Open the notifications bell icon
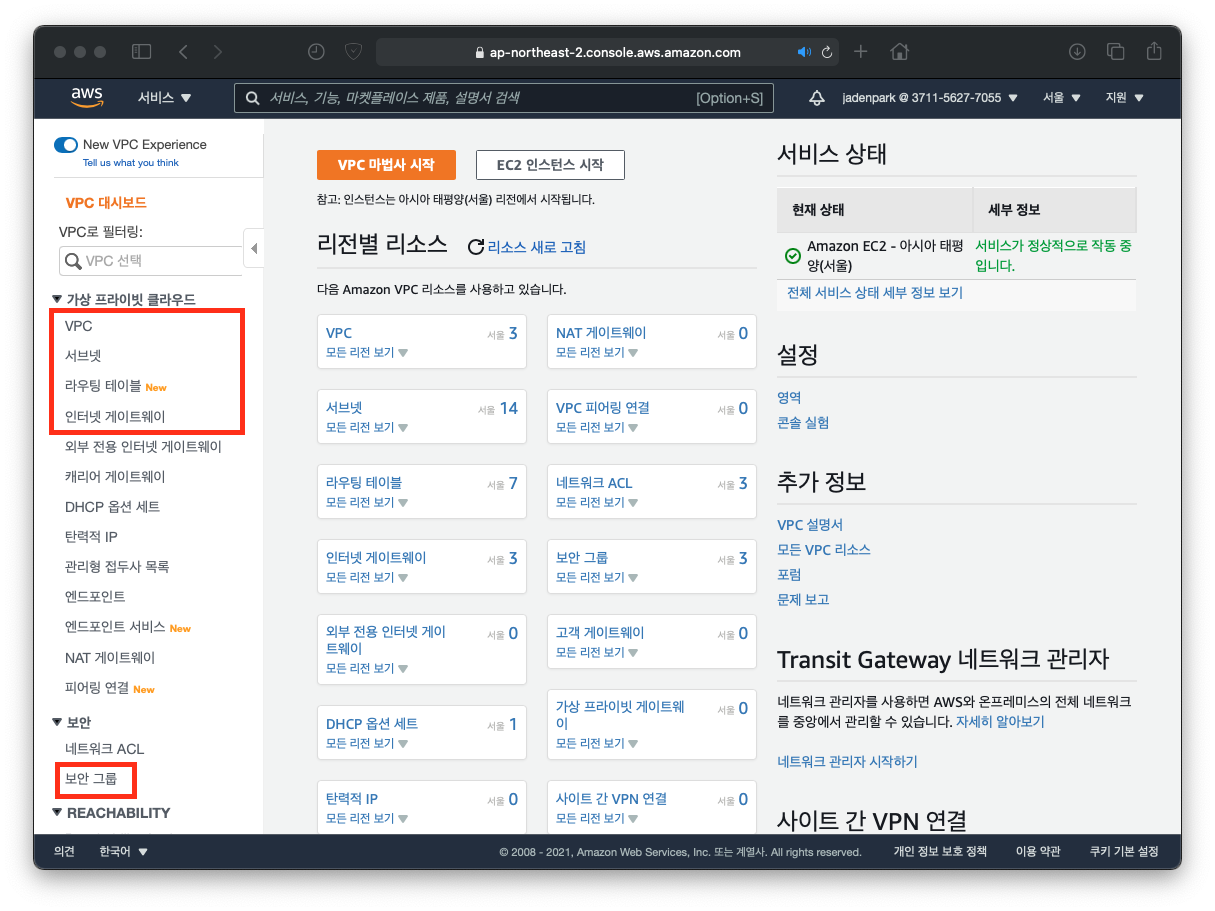This screenshot has height=911, width=1215. pyautogui.click(x=817, y=98)
